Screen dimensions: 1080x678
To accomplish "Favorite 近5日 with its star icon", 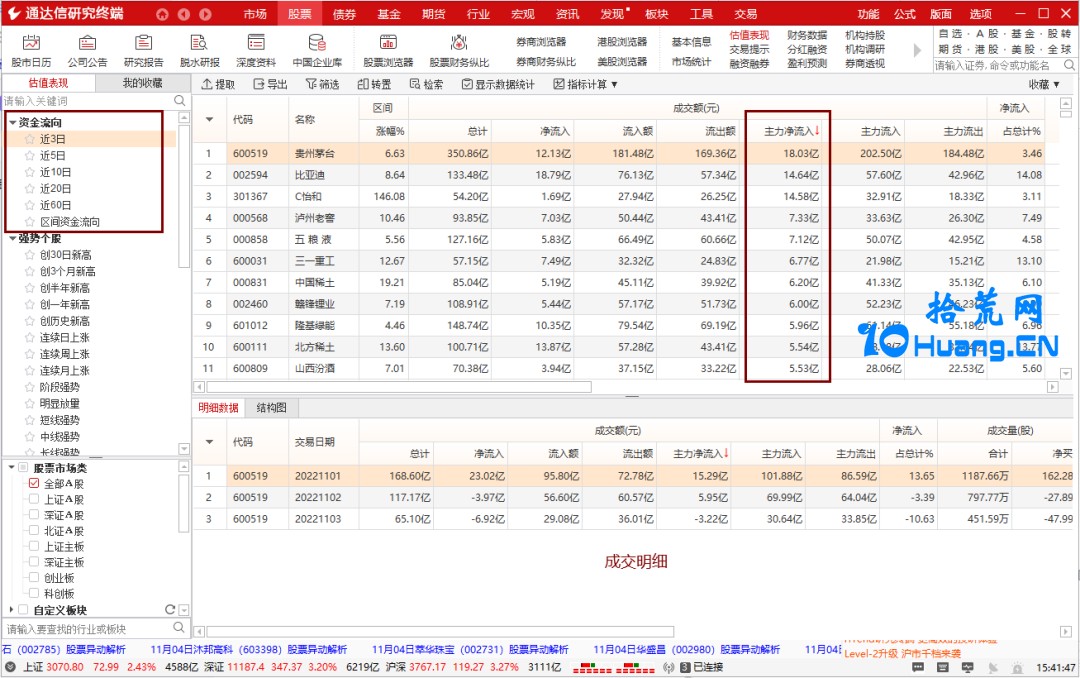I will pyautogui.click(x=30, y=156).
